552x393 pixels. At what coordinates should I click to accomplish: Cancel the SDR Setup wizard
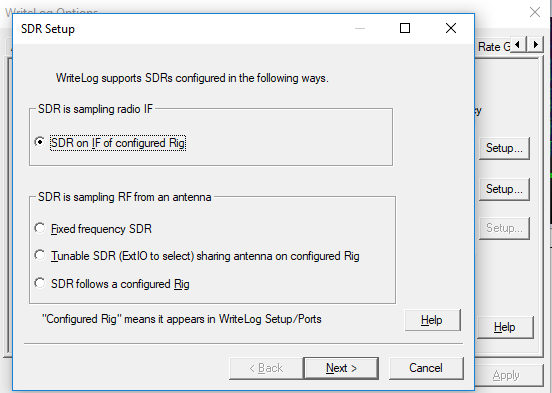coord(426,368)
